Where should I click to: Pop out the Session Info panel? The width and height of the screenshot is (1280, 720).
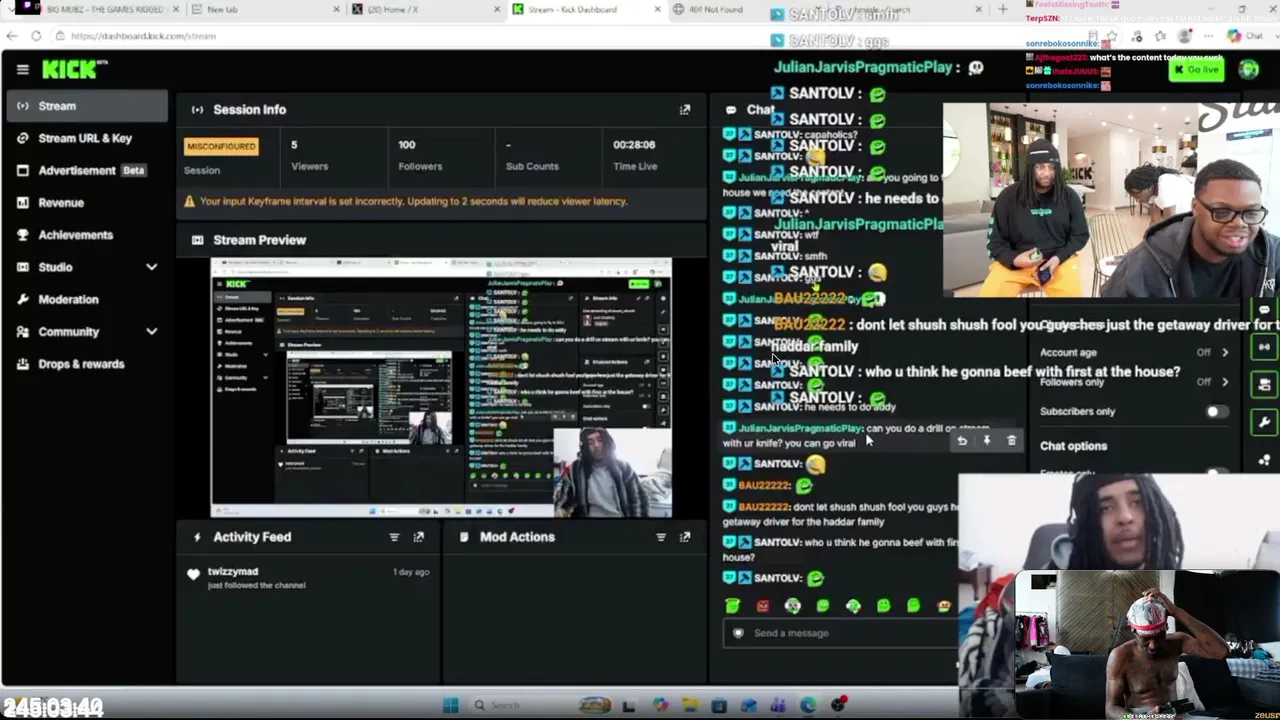click(x=685, y=109)
